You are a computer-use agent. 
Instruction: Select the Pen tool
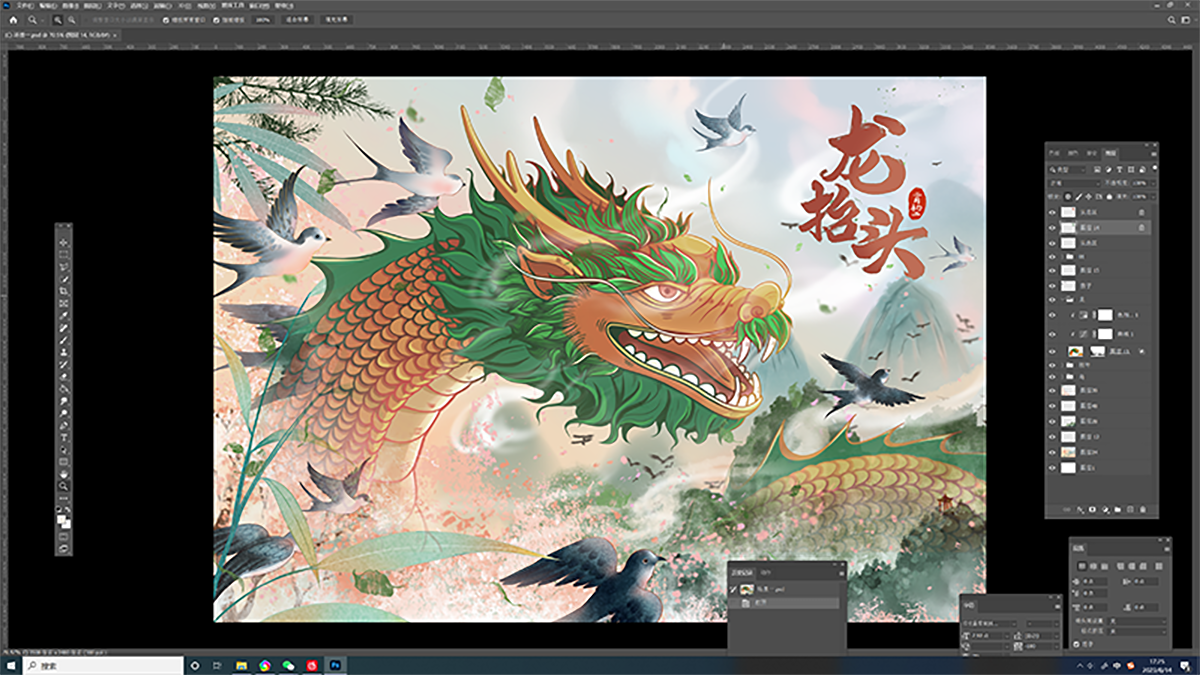63,424
